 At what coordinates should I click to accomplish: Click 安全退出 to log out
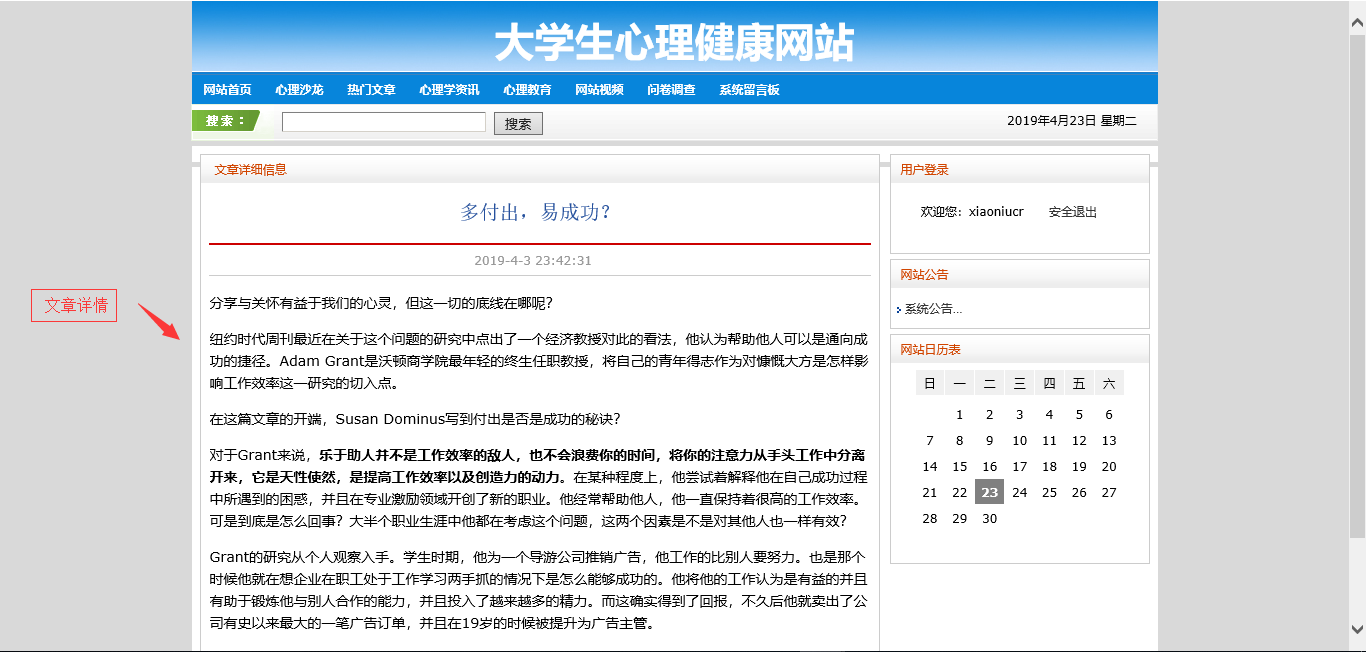1073,212
